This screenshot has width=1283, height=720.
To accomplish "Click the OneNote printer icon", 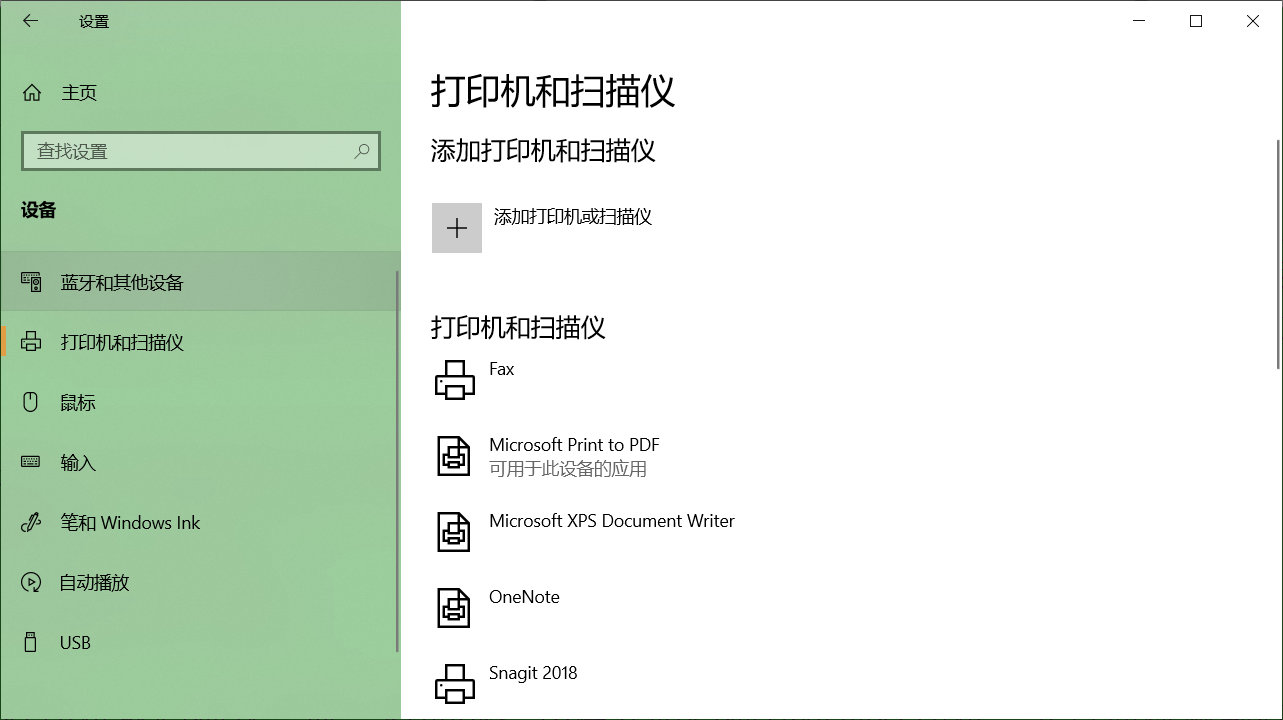I will tap(455, 608).
